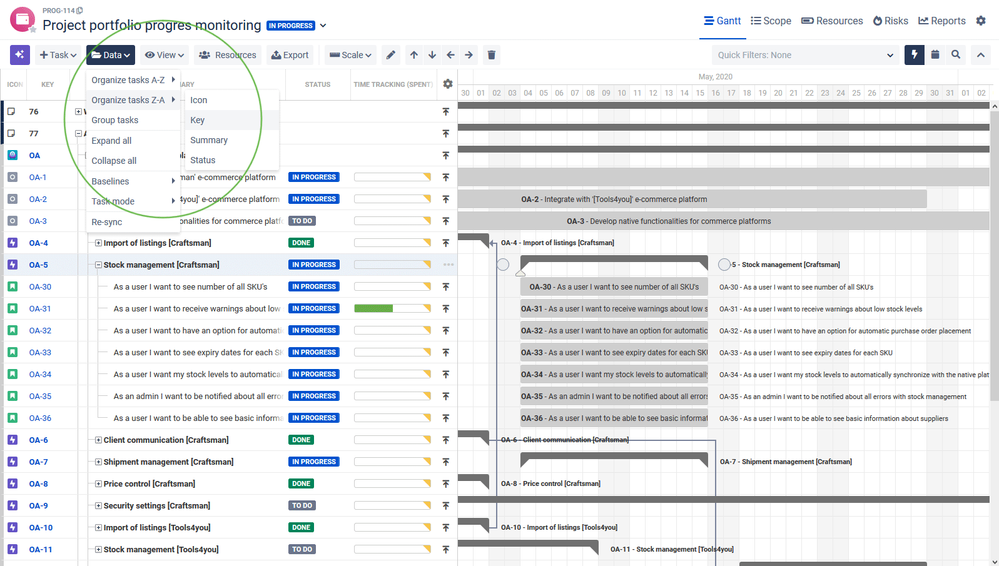The width and height of the screenshot is (999, 566).
Task: Click the program logo icon at top left
Action: [x=22, y=19]
